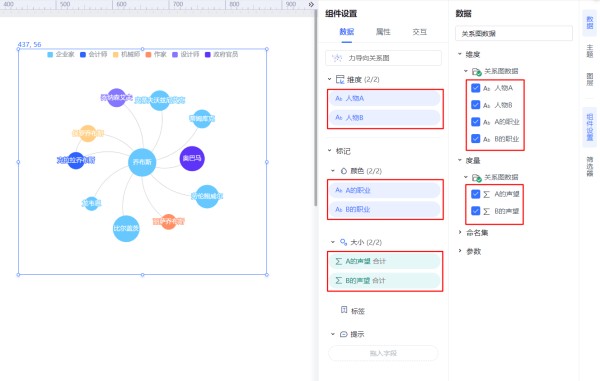Select the 数据 tab under 组件设置 heading
Image resolution: width=600 pixels, height=381 pixels.
pos(347,32)
